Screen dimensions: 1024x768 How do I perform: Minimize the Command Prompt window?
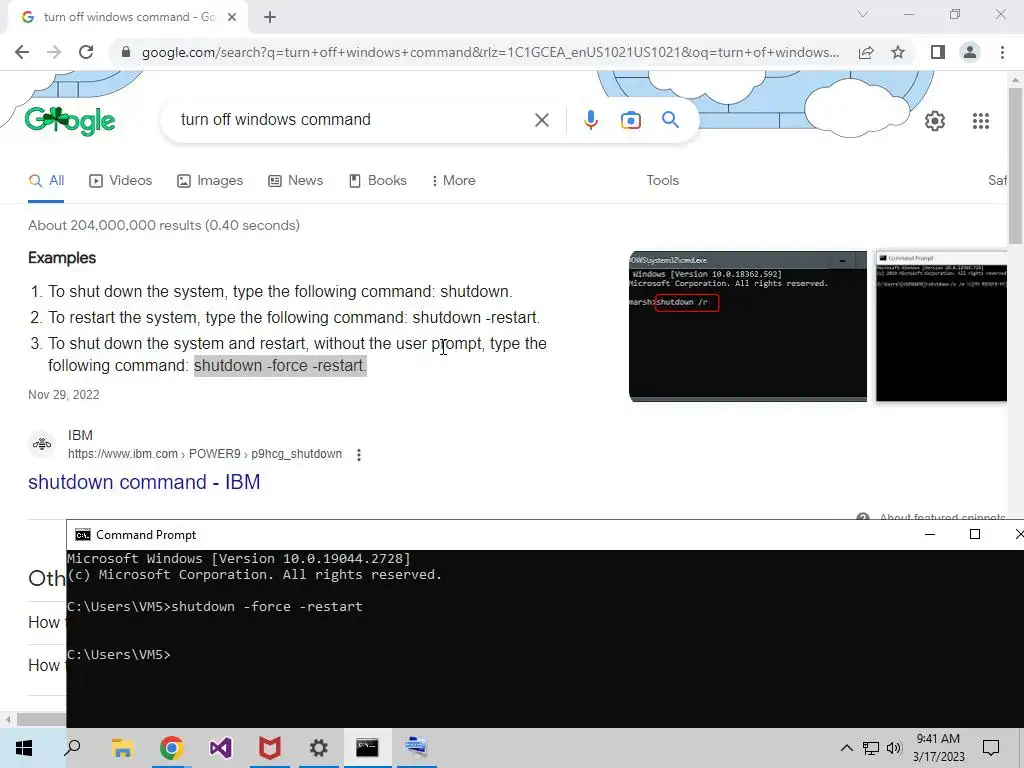point(930,534)
